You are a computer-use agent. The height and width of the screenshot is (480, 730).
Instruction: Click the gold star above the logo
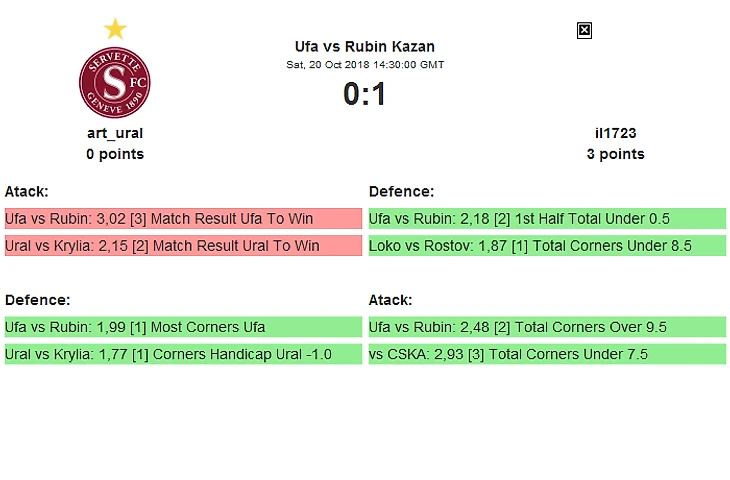click(115, 29)
